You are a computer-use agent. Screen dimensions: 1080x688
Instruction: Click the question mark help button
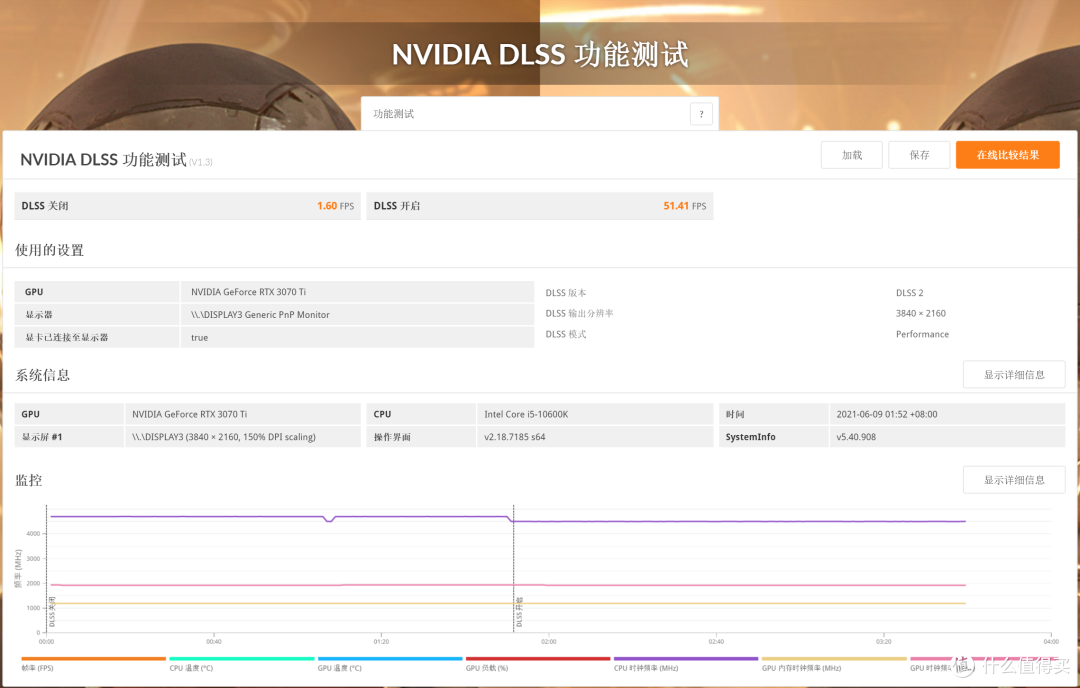(701, 114)
